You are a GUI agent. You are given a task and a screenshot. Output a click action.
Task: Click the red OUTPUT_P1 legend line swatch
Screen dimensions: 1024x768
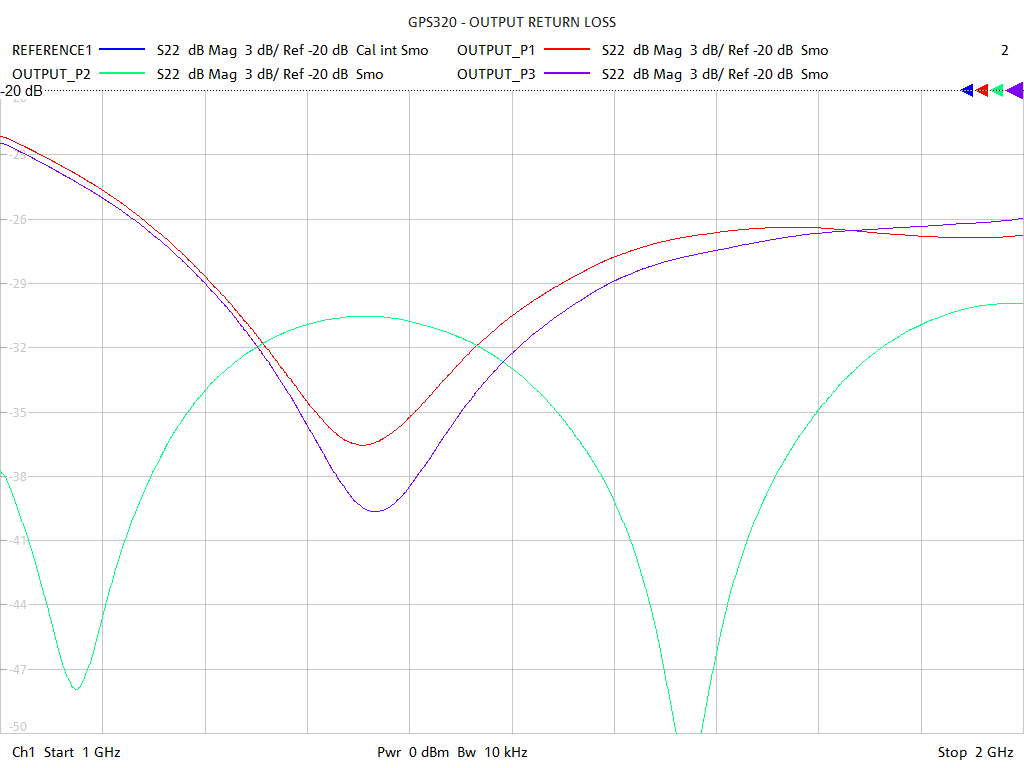point(567,50)
